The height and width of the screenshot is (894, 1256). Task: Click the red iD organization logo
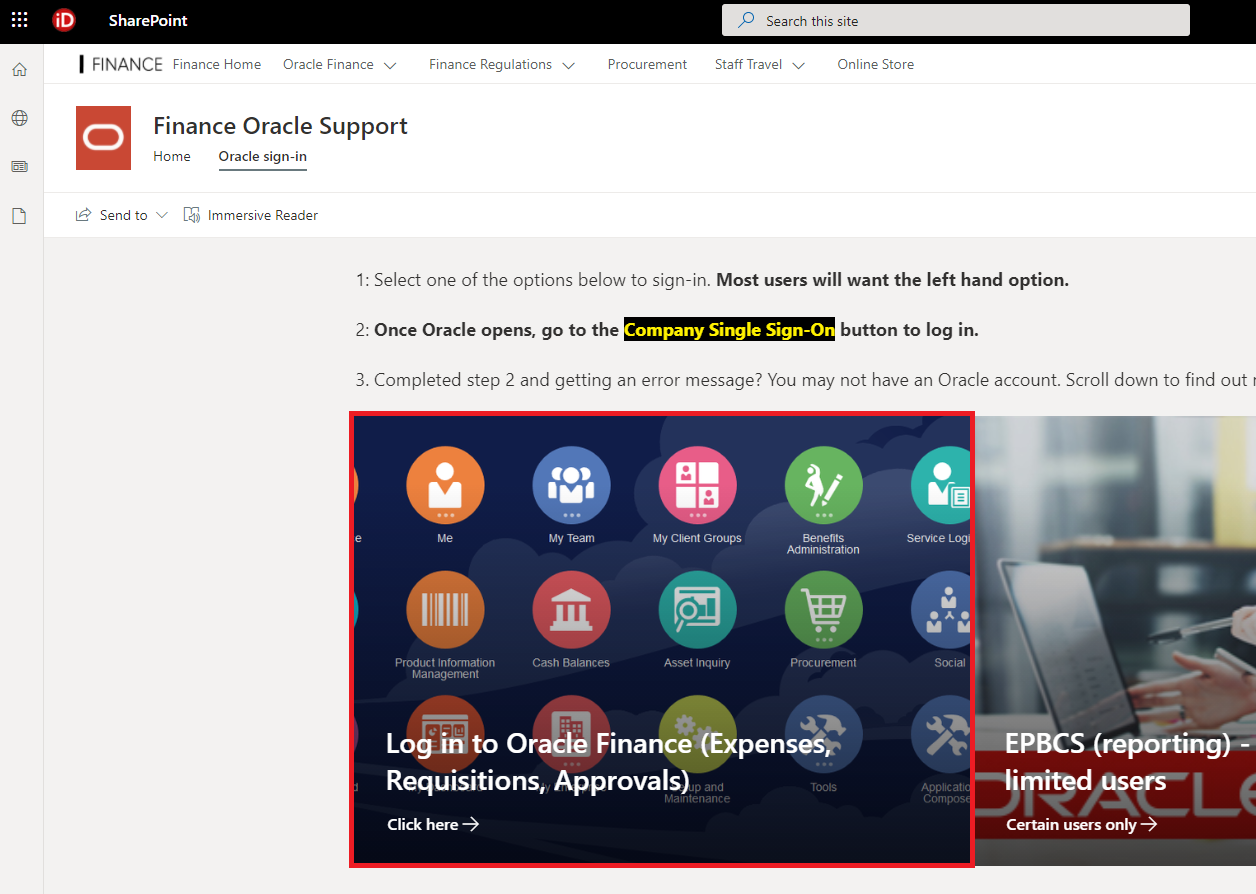(x=64, y=20)
